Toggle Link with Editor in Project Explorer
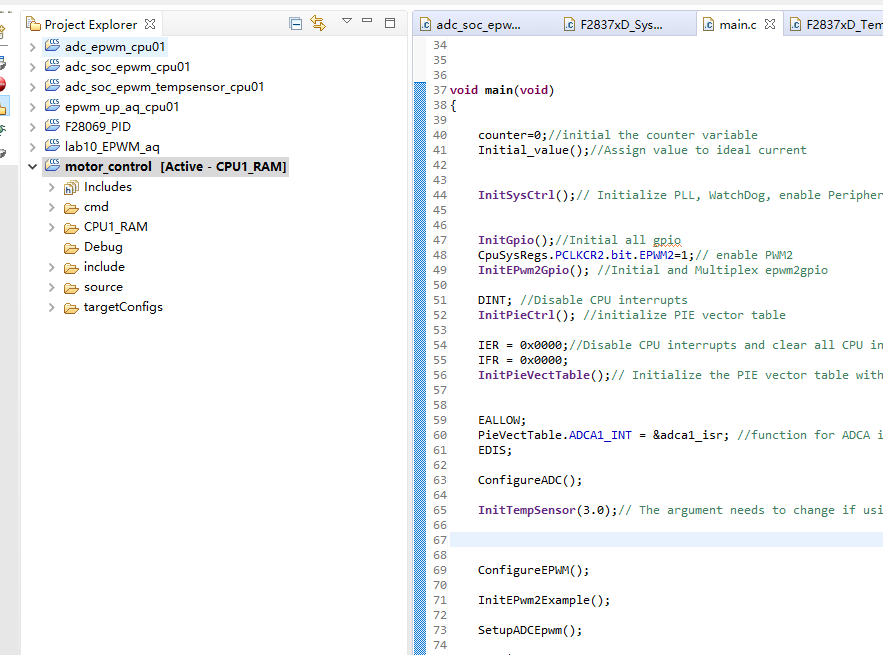This screenshot has height=655, width=883. (x=318, y=24)
